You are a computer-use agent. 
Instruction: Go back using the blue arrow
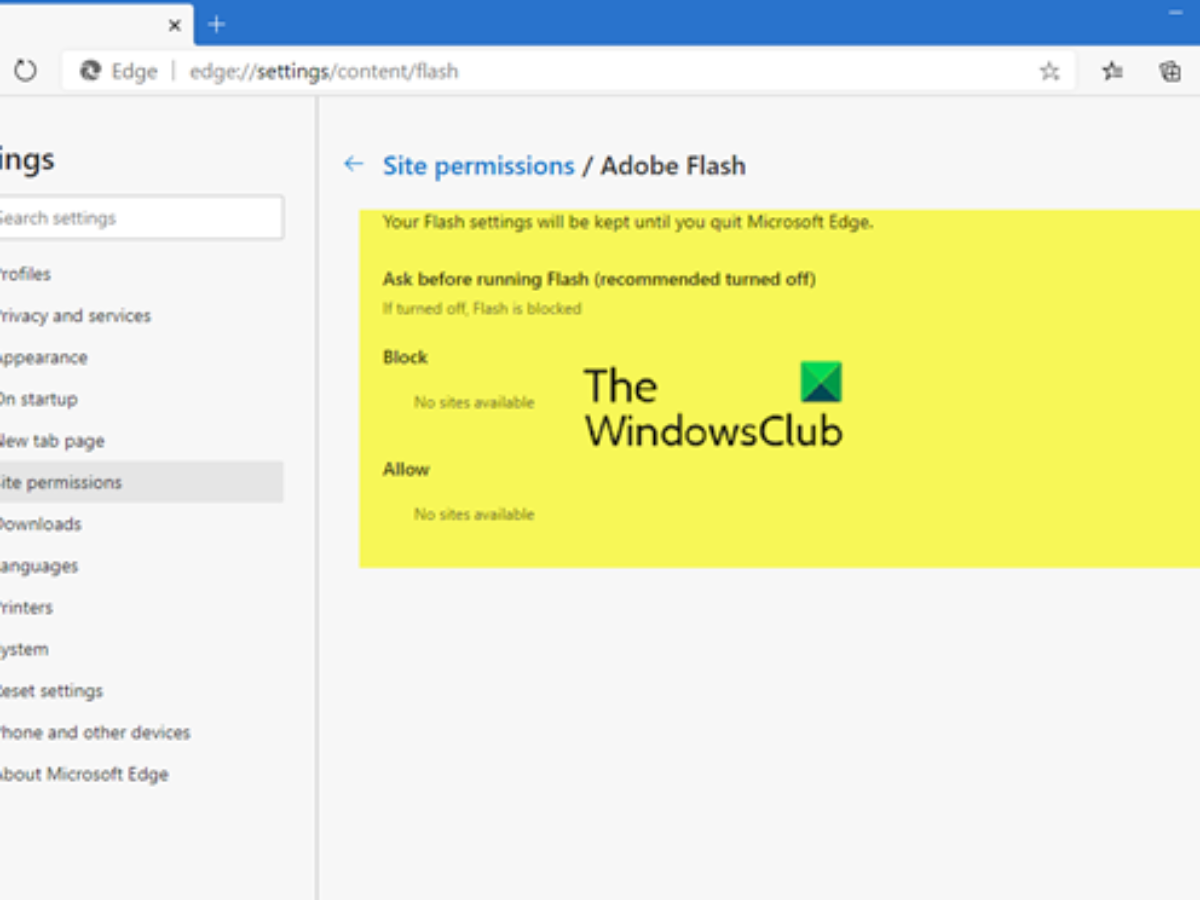[x=353, y=164]
